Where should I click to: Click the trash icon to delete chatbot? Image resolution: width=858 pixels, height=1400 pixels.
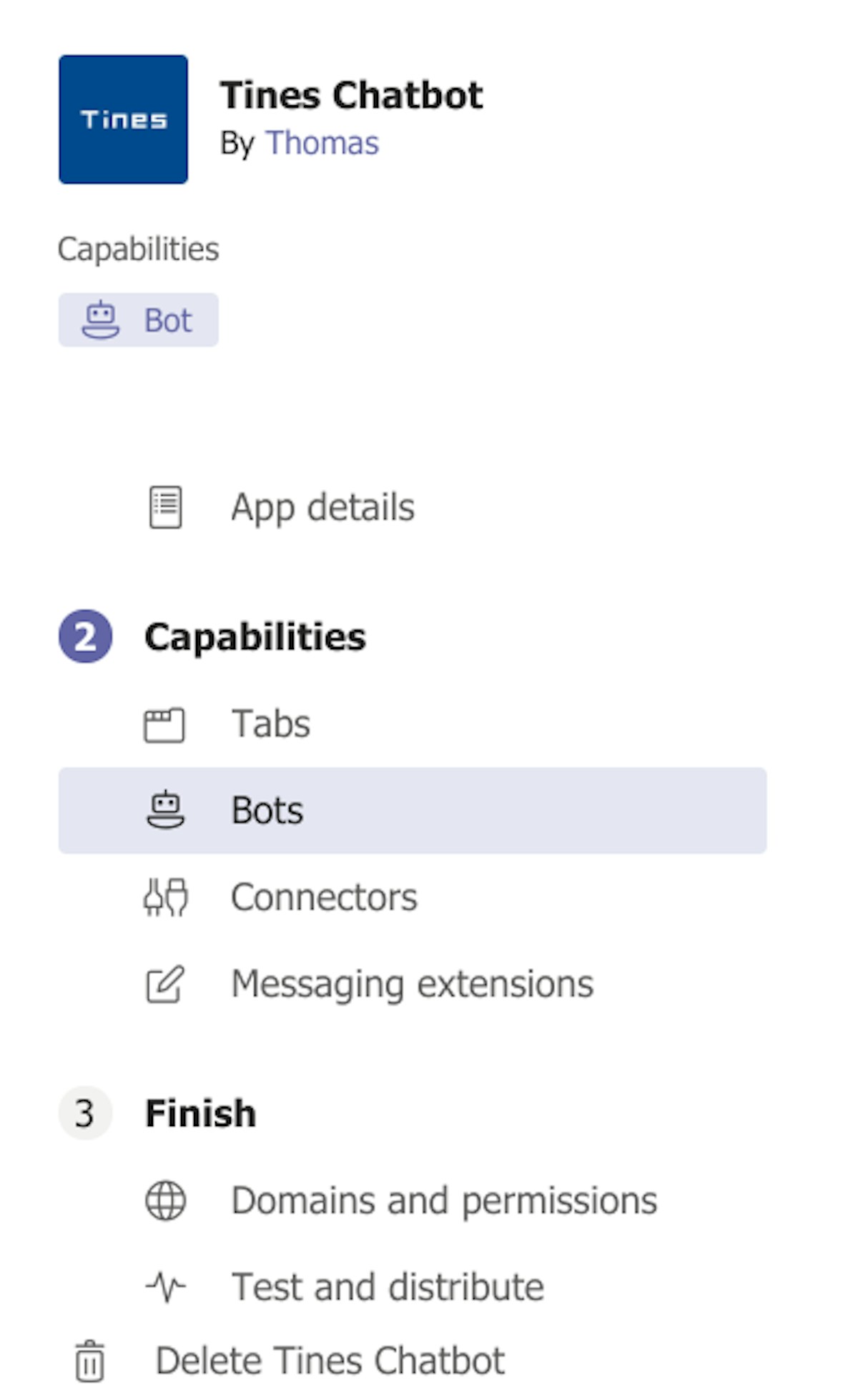click(x=90, y=1361)
